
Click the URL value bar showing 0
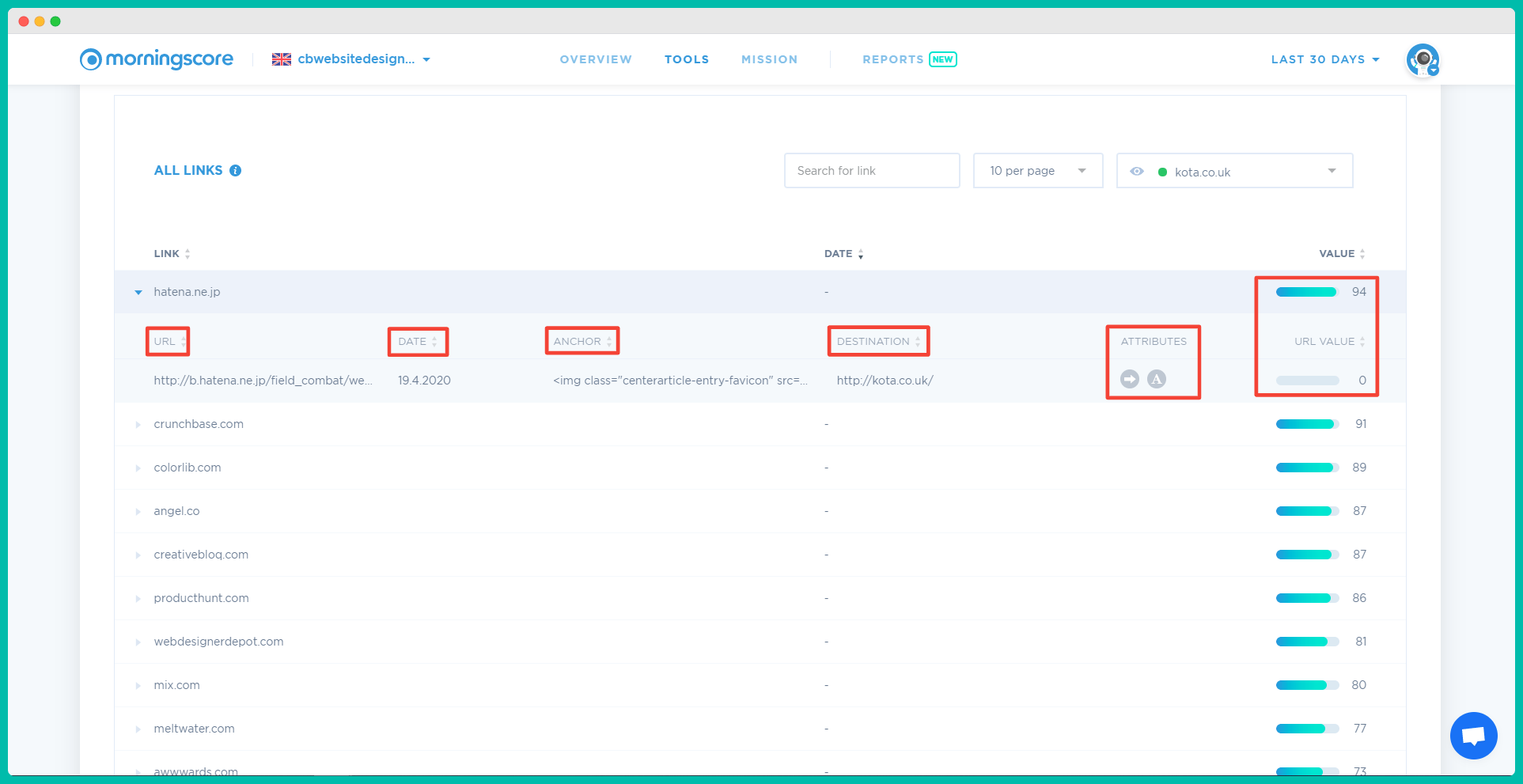point(1307,381)
